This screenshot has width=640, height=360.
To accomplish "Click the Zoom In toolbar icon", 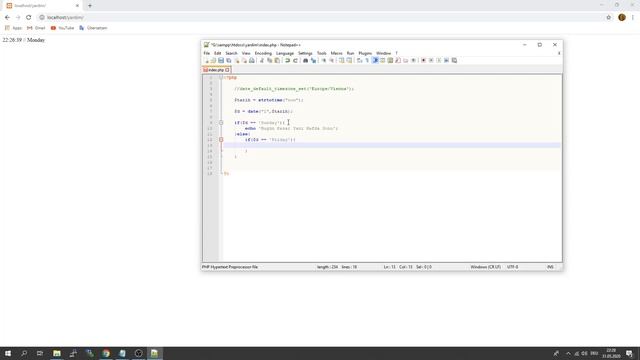I will coord(324,60).
